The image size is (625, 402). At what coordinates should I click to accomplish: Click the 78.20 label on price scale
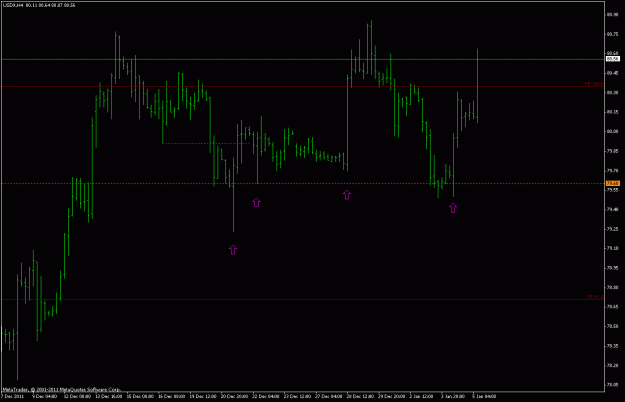click(612, 365)
